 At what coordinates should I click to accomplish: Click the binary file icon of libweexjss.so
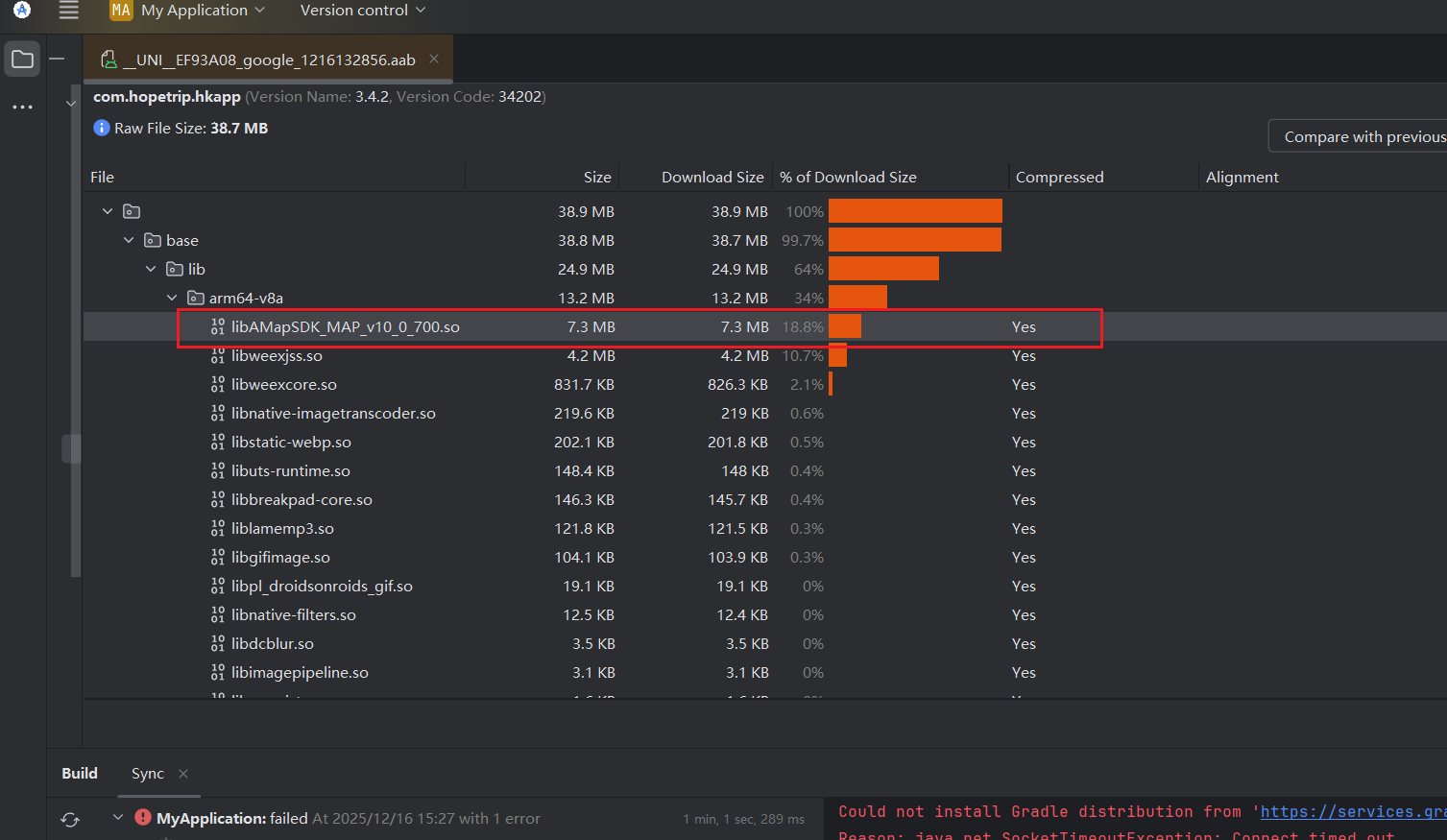coord(218,356)
